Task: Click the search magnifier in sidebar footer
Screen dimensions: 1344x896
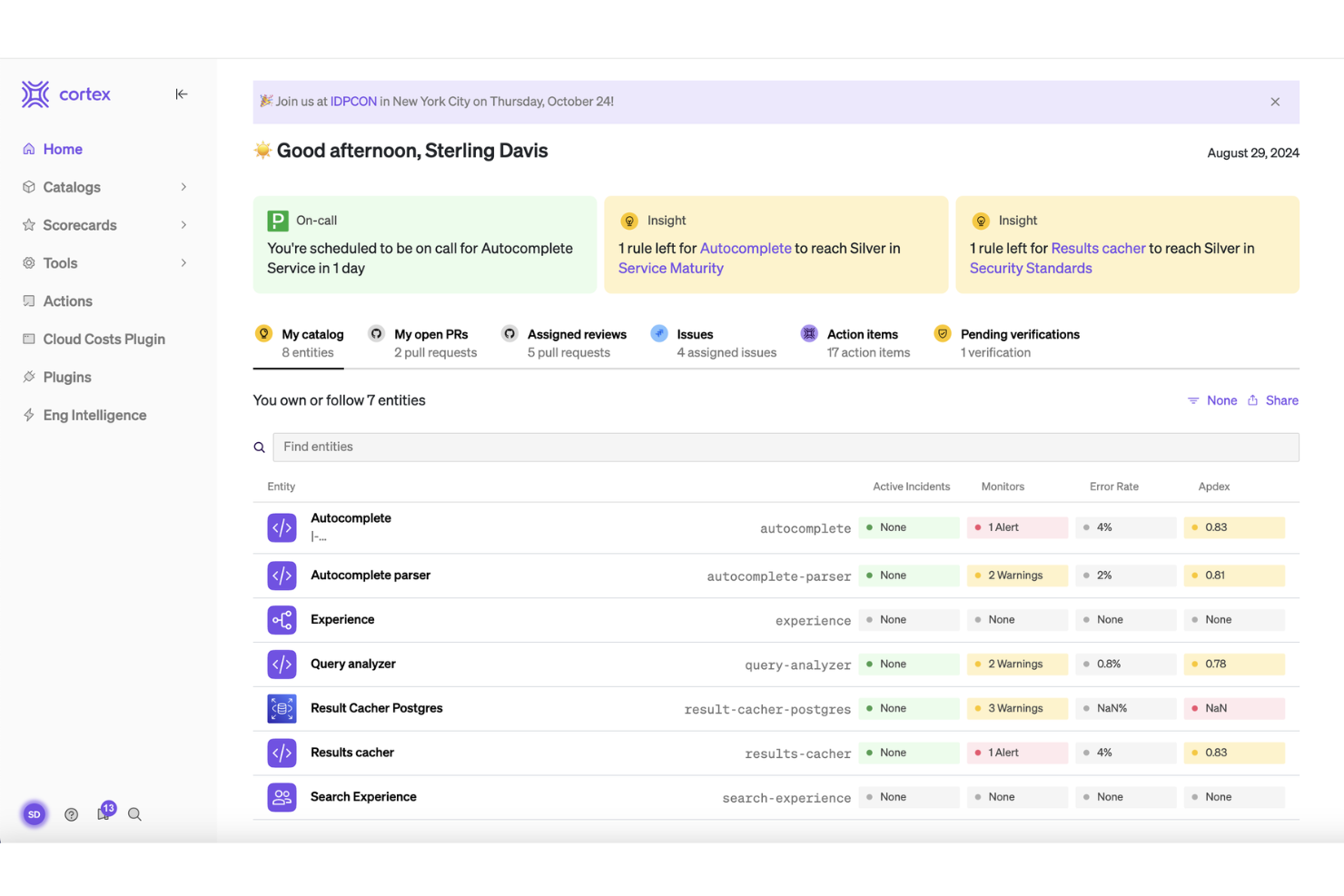Action: point(134,814)
